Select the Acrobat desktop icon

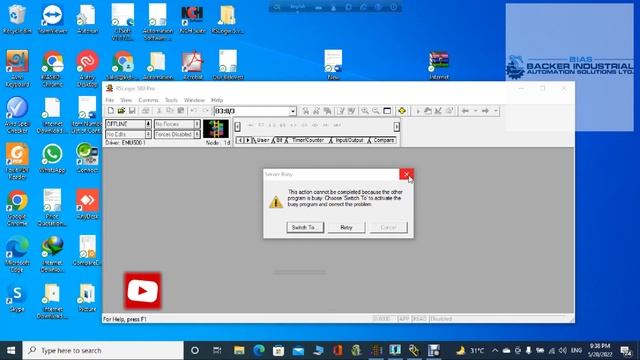click(192, 64)
